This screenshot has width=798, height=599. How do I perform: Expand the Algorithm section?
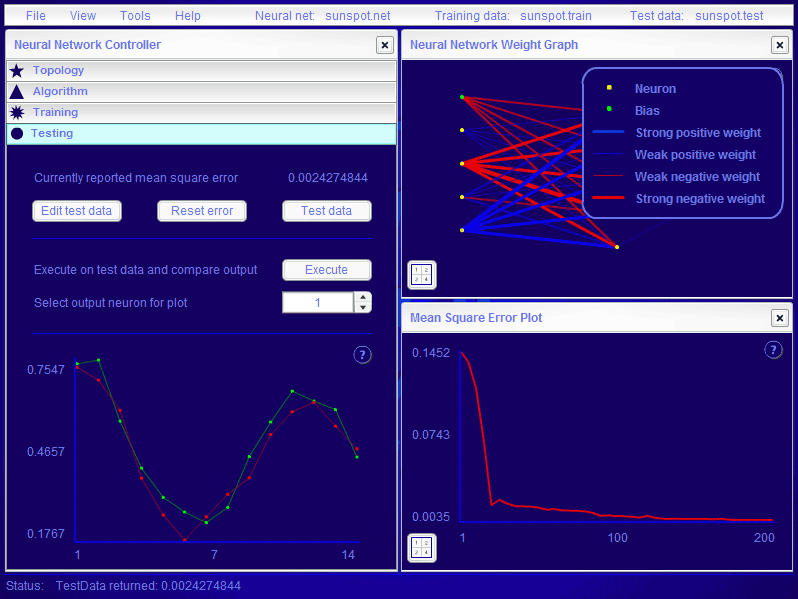200,92
